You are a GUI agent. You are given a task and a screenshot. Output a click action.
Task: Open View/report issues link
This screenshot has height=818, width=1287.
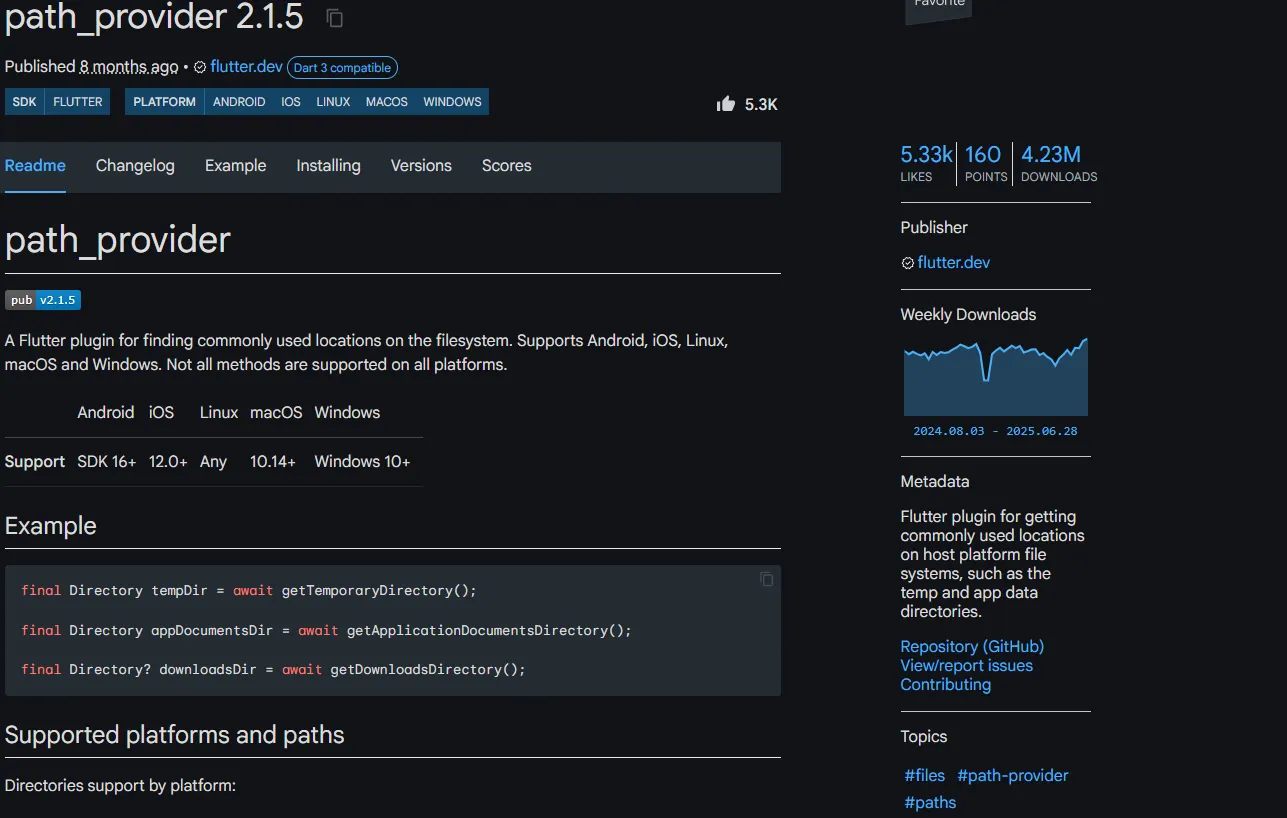point(966,666)
